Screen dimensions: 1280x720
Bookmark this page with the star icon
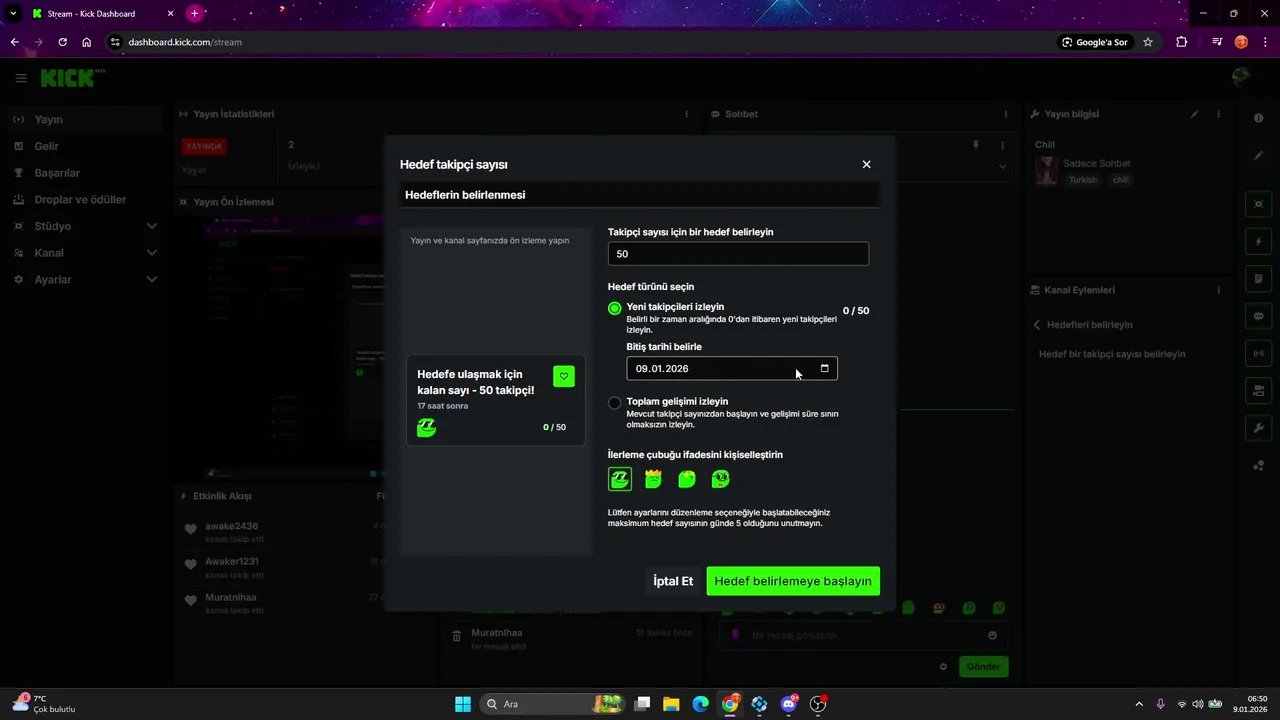pyautogui.click(x=1148, y=42)
